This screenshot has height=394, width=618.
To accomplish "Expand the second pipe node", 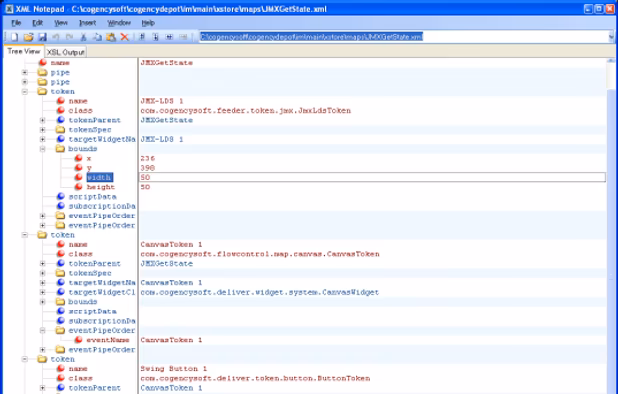I will coord(24,82).
